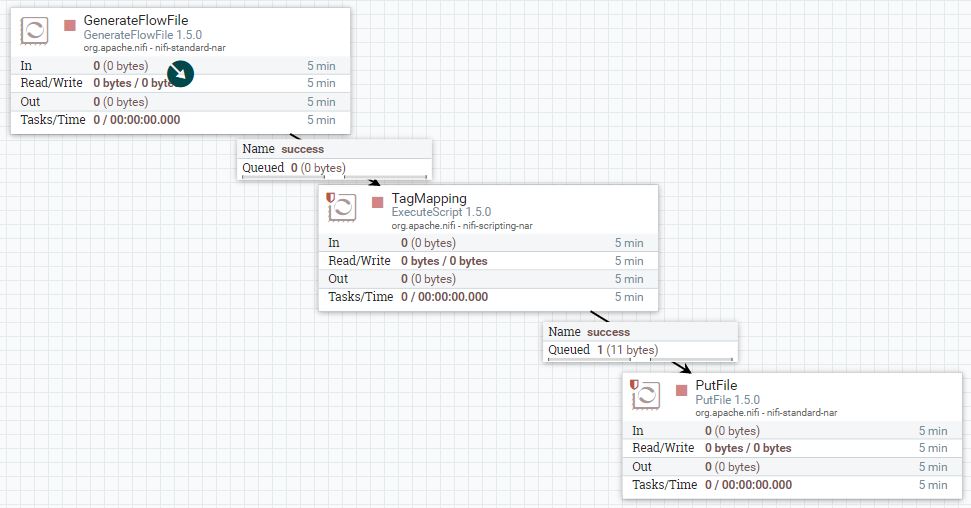
Task: Click the PutFile processor icon
Action: [646, 395]
